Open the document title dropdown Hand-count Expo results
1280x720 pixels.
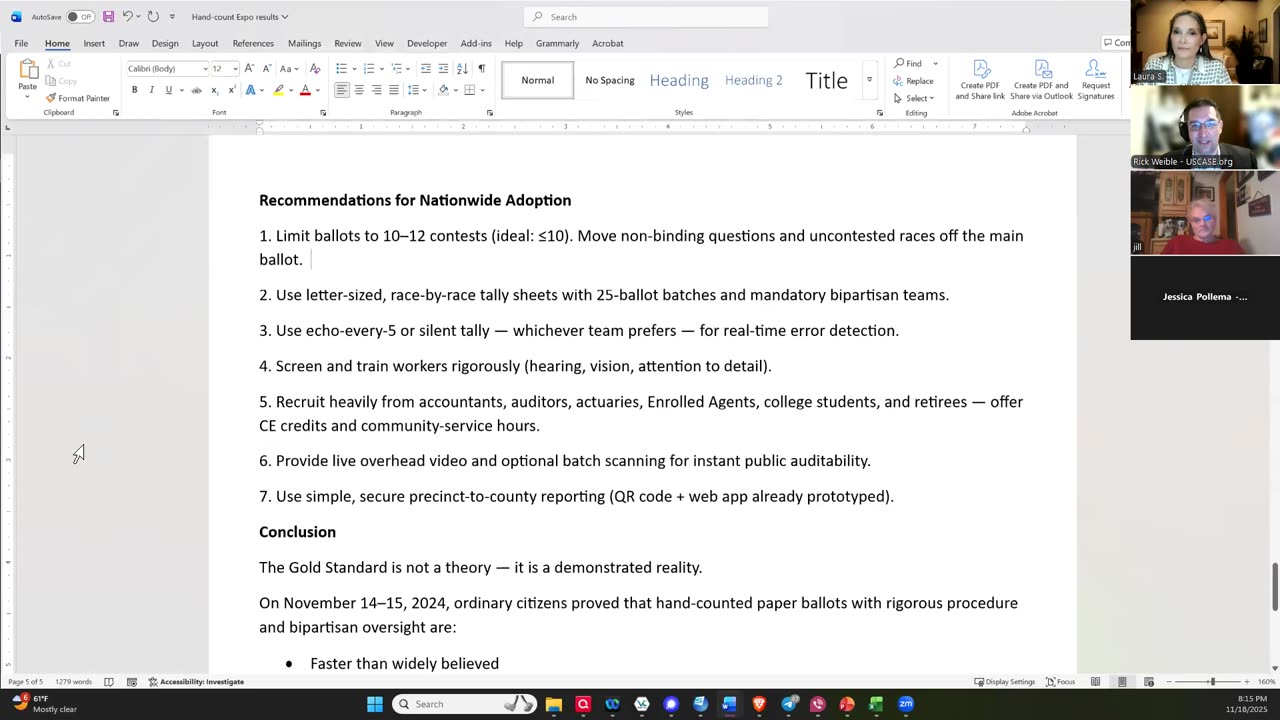(x=239, y=16)
